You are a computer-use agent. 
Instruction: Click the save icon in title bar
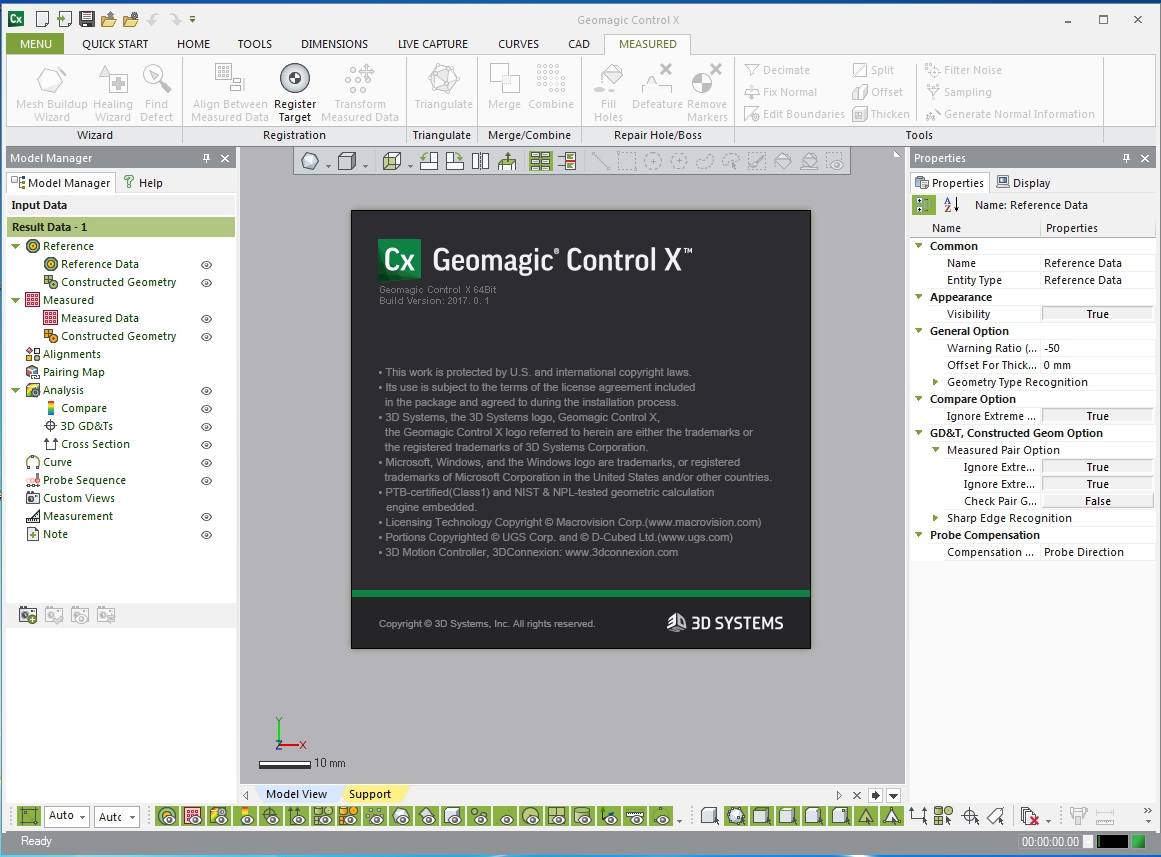[x=87, y=19]
